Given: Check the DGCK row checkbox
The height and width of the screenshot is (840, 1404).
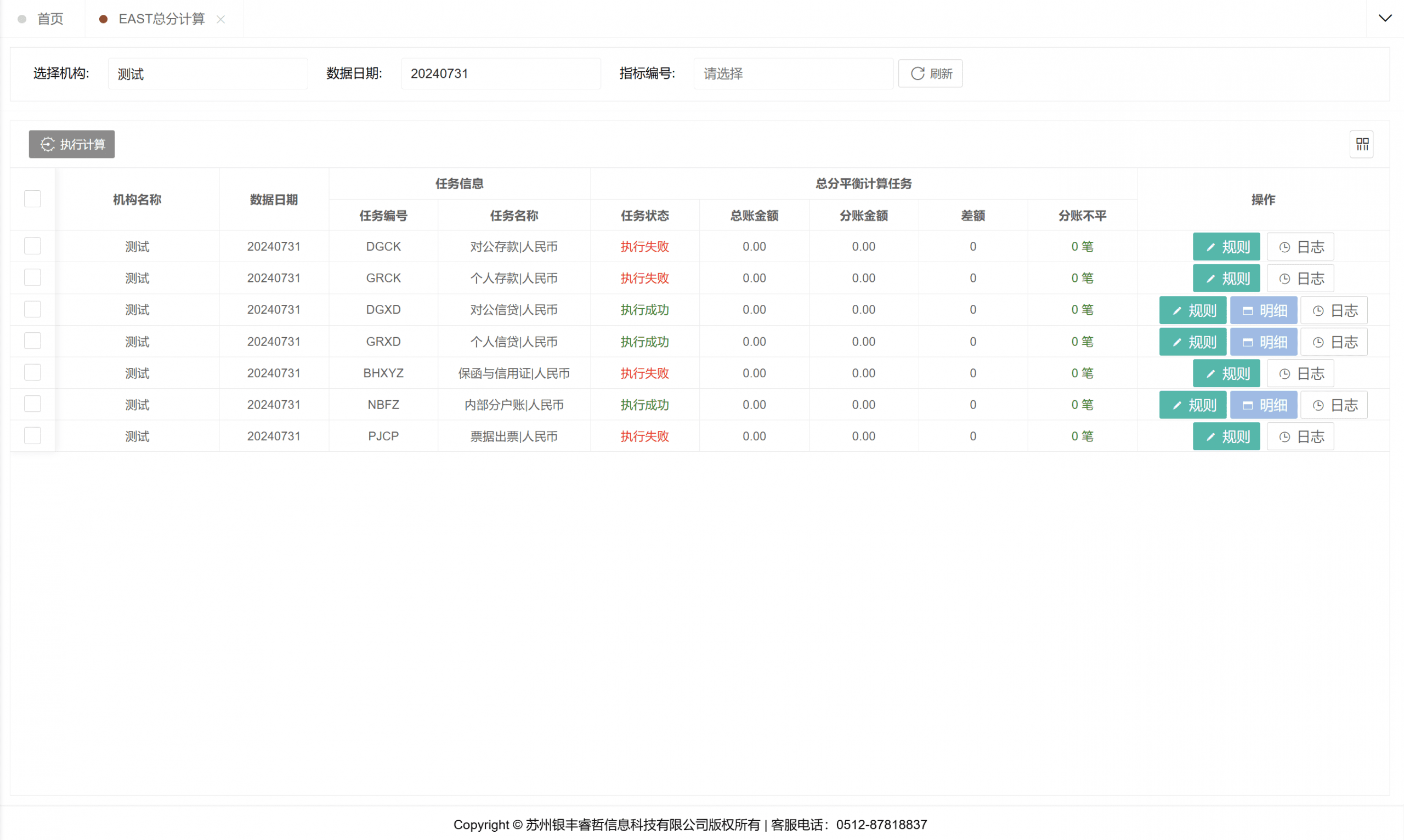Looking at the screenshot, I should (x=32, y=246).
